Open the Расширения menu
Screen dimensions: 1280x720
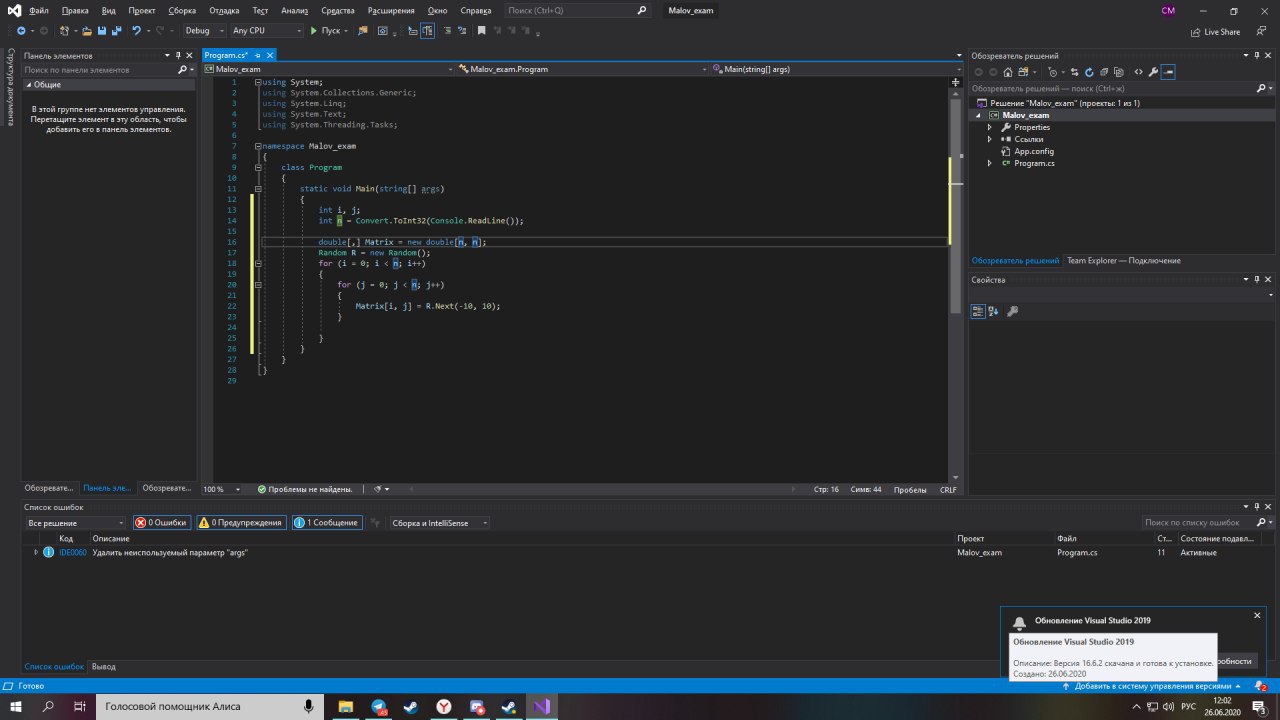pos(392,10)
